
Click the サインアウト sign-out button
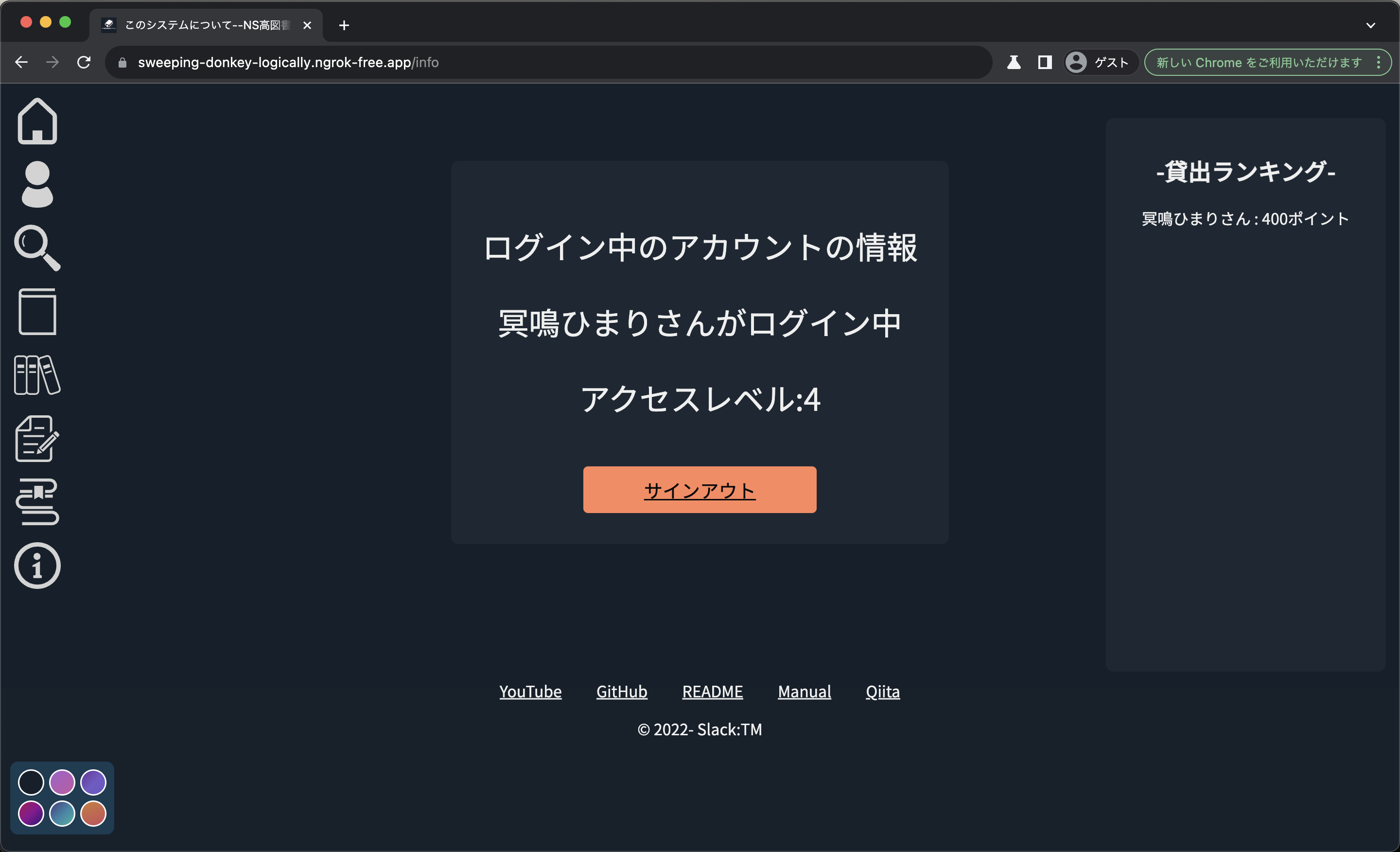[700, 490]
